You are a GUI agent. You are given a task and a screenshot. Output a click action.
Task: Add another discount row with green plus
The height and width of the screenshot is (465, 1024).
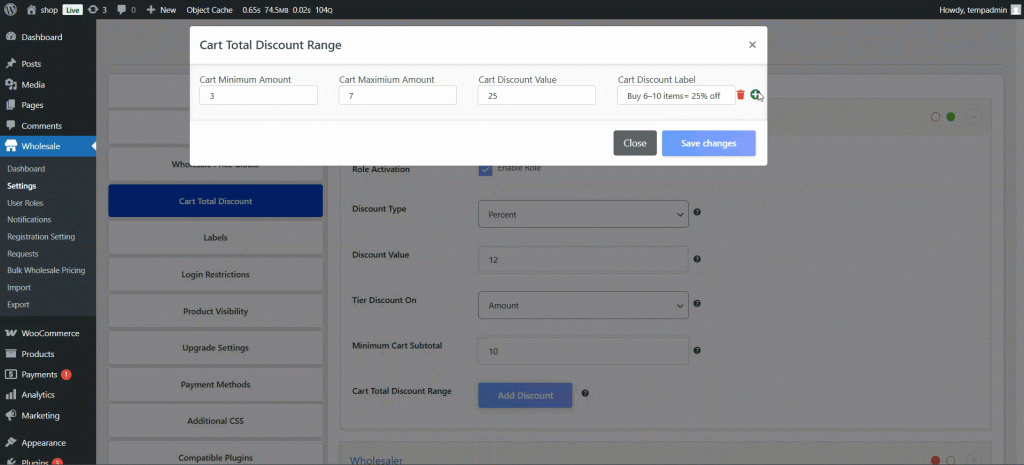[x=755, y=94]
